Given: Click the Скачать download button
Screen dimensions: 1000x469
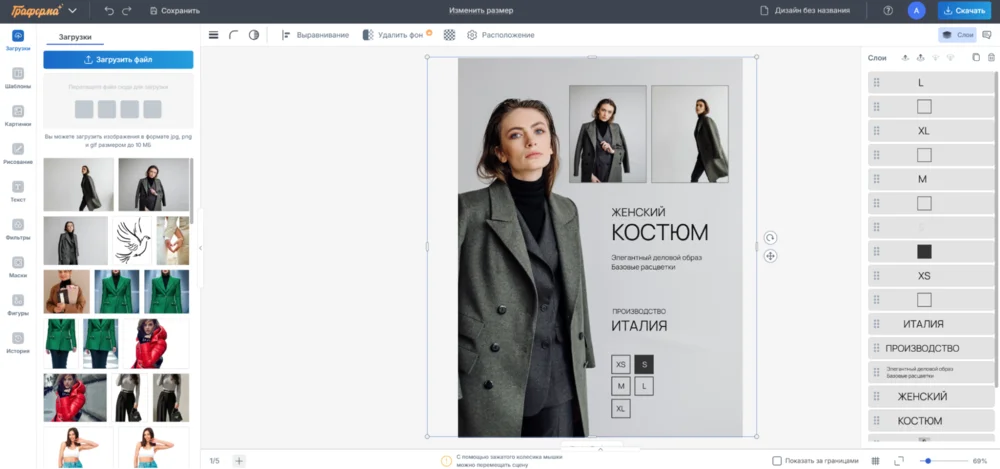Looking at the screenshot, I should point(964,10).
